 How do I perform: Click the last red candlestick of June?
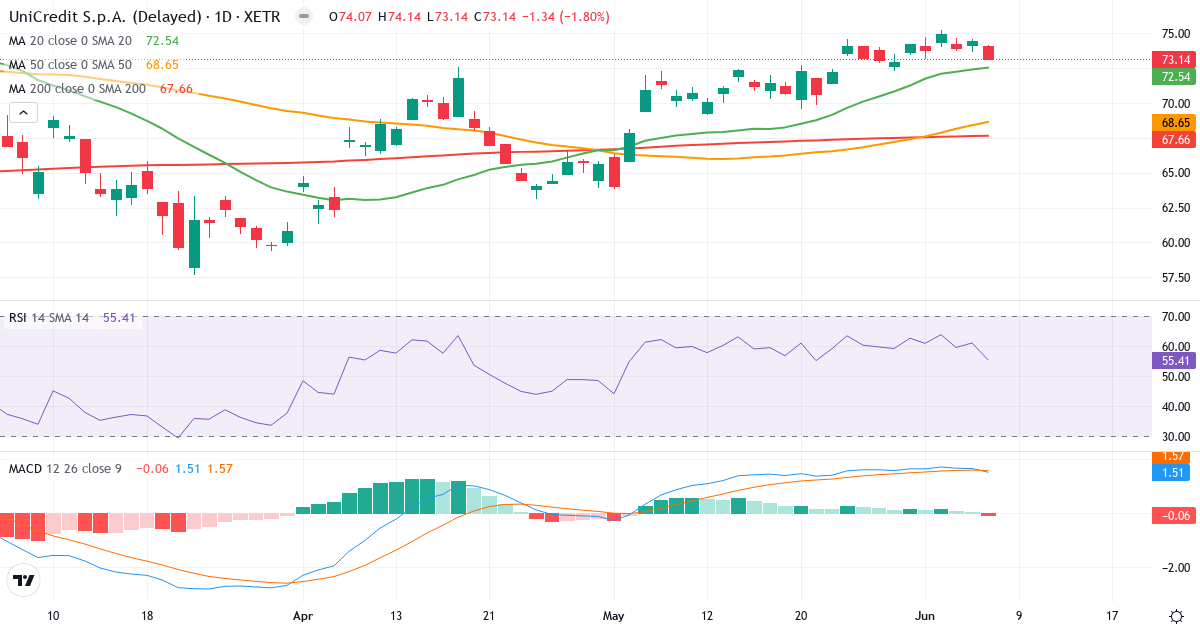point(989,52)
